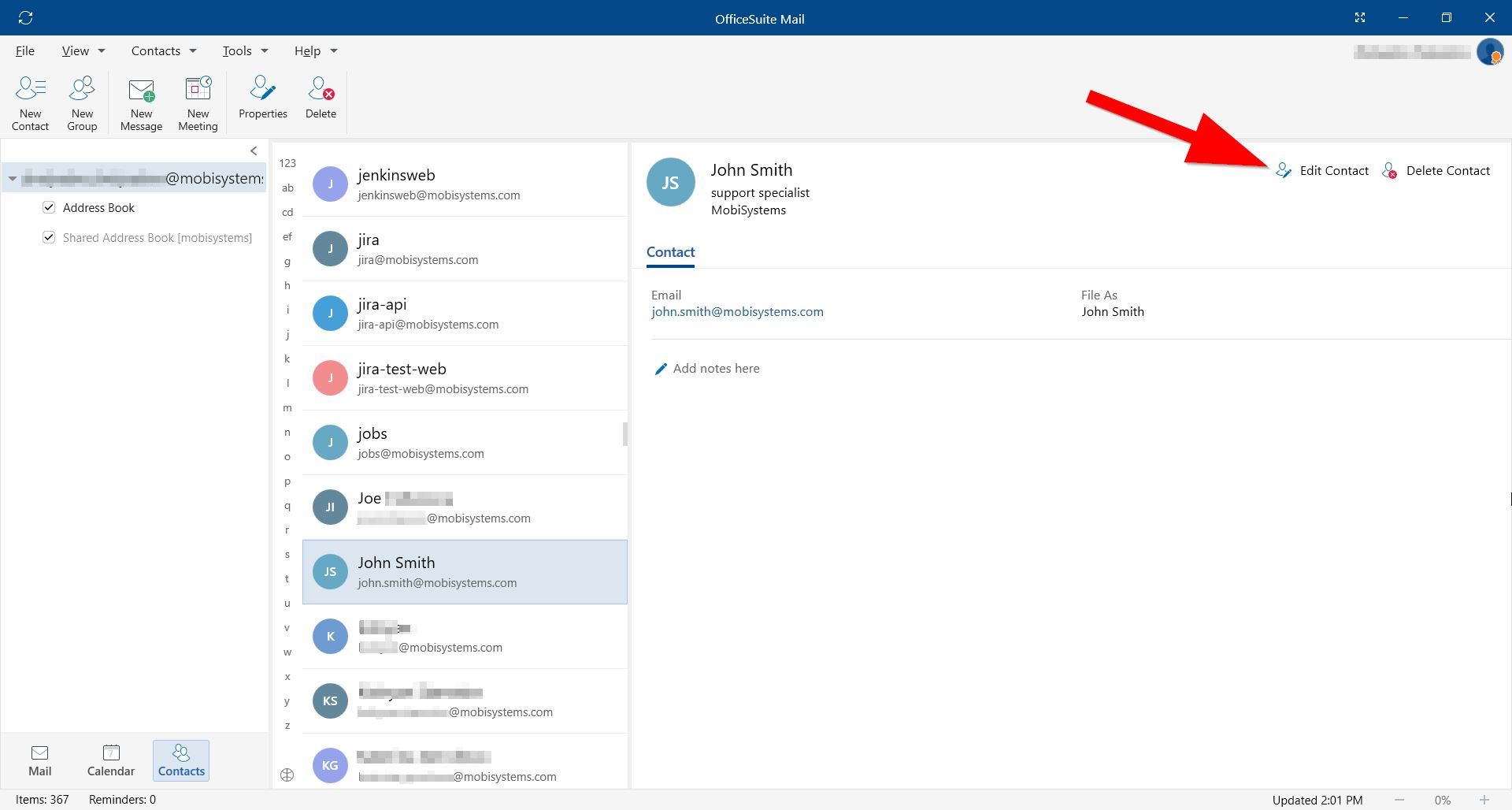Click the File As value John Smith
The height and width of the screenshot is (810, 1512).
pyautogui.click(x=1113, y=311)
